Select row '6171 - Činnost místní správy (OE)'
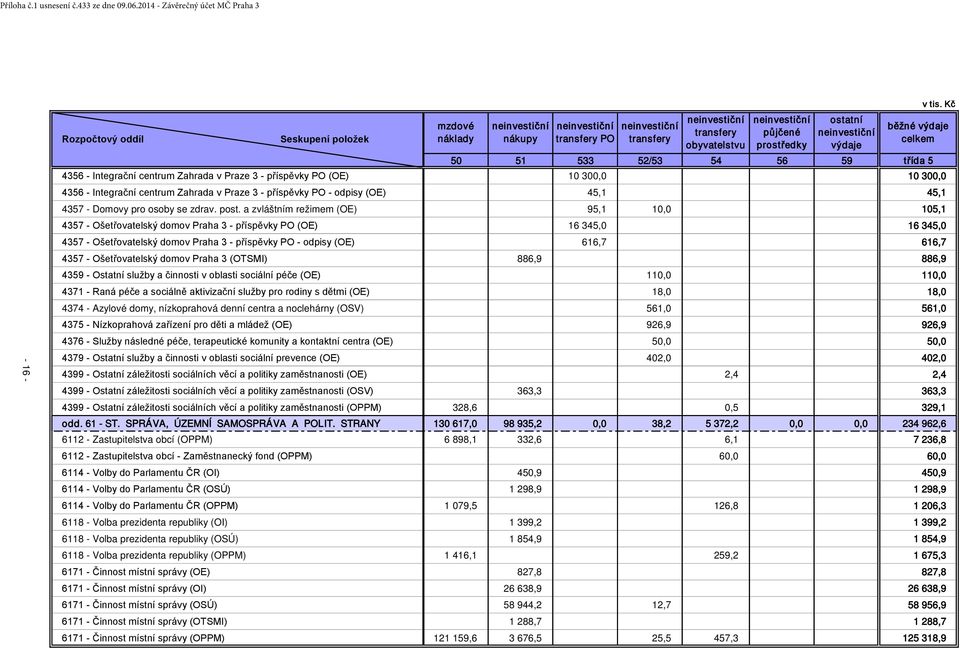960x648 pixels. pyautogui.click(x=503, y=572)
